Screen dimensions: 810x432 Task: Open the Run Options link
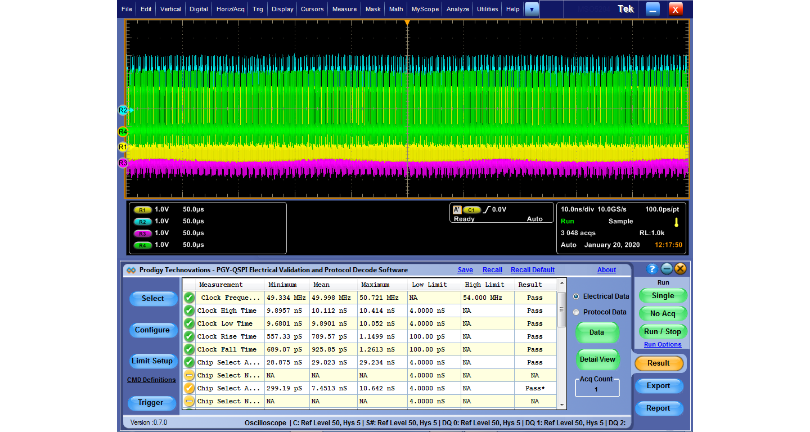[x=663, y=345]
